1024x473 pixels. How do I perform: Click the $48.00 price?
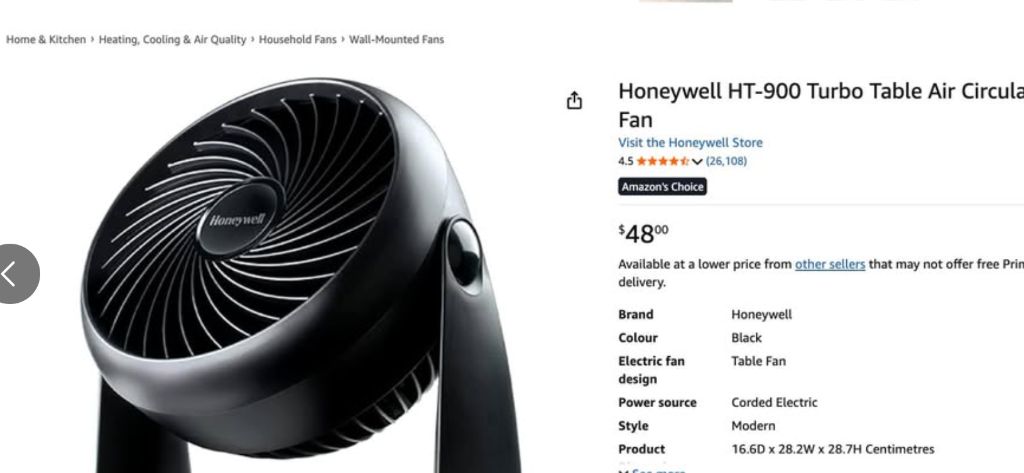[x=643, y=233]
